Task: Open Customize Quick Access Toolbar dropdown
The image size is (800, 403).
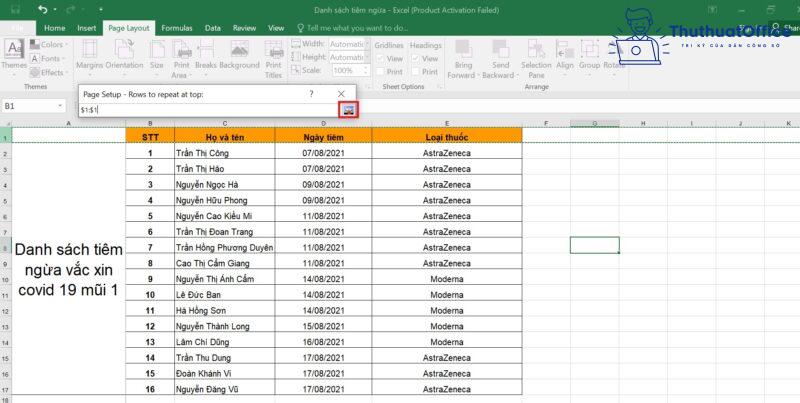Action: [101, 10]
